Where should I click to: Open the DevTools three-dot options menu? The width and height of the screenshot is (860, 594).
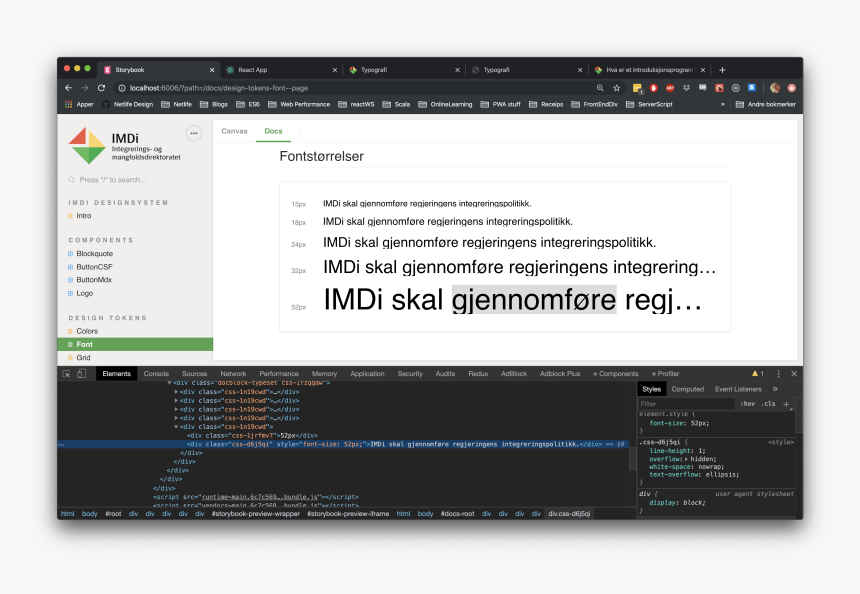tap(778, 374)
